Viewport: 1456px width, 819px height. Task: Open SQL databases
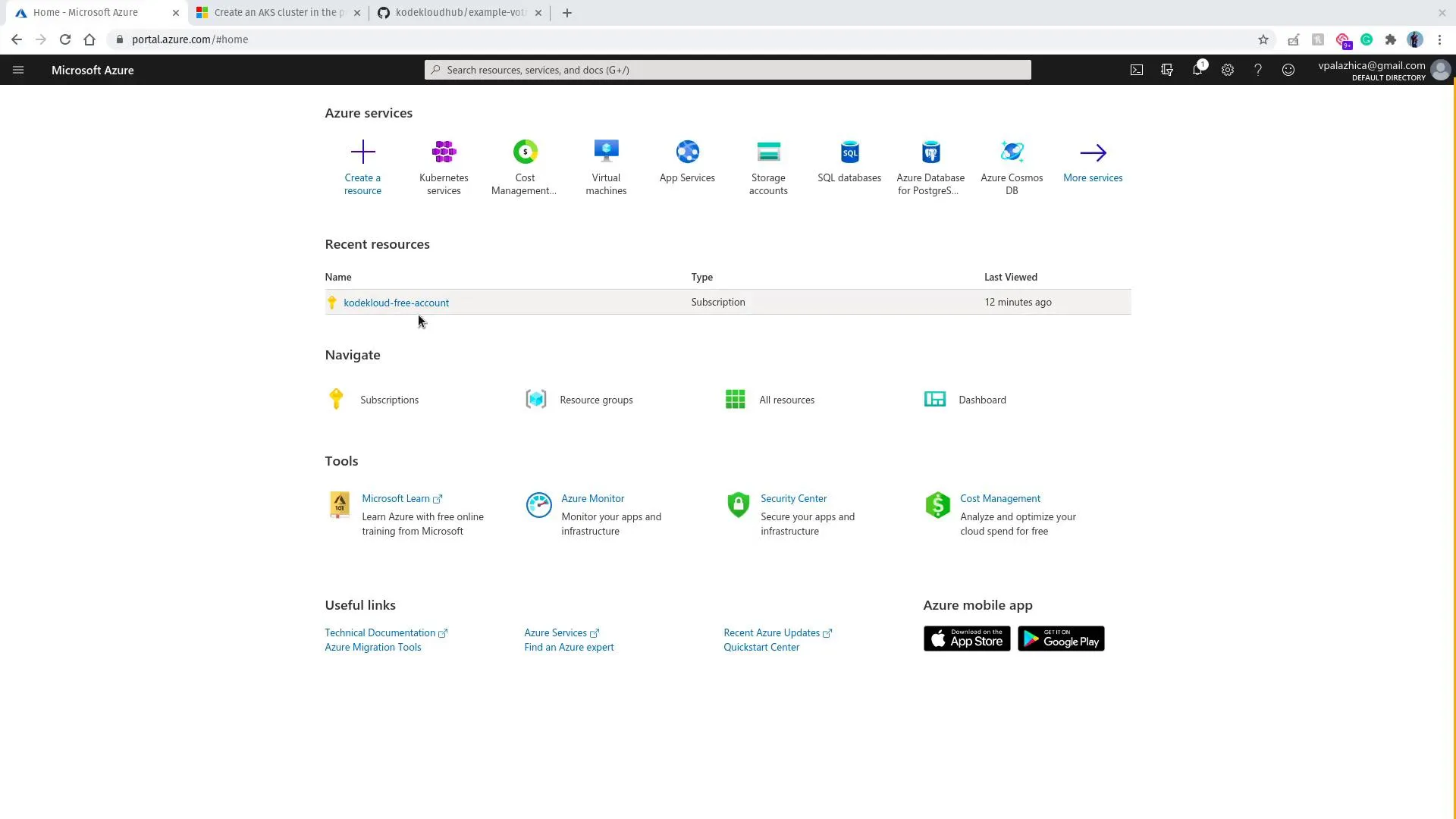point(849,161)
